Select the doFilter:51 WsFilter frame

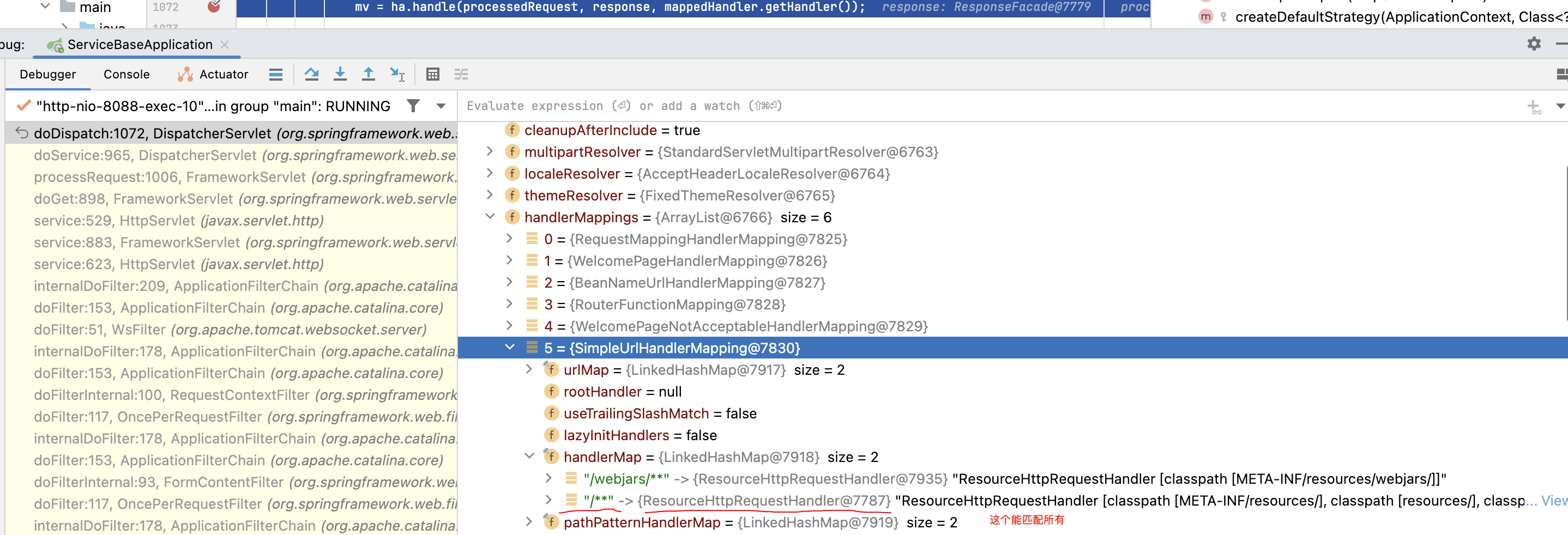[x=231, y=330]
